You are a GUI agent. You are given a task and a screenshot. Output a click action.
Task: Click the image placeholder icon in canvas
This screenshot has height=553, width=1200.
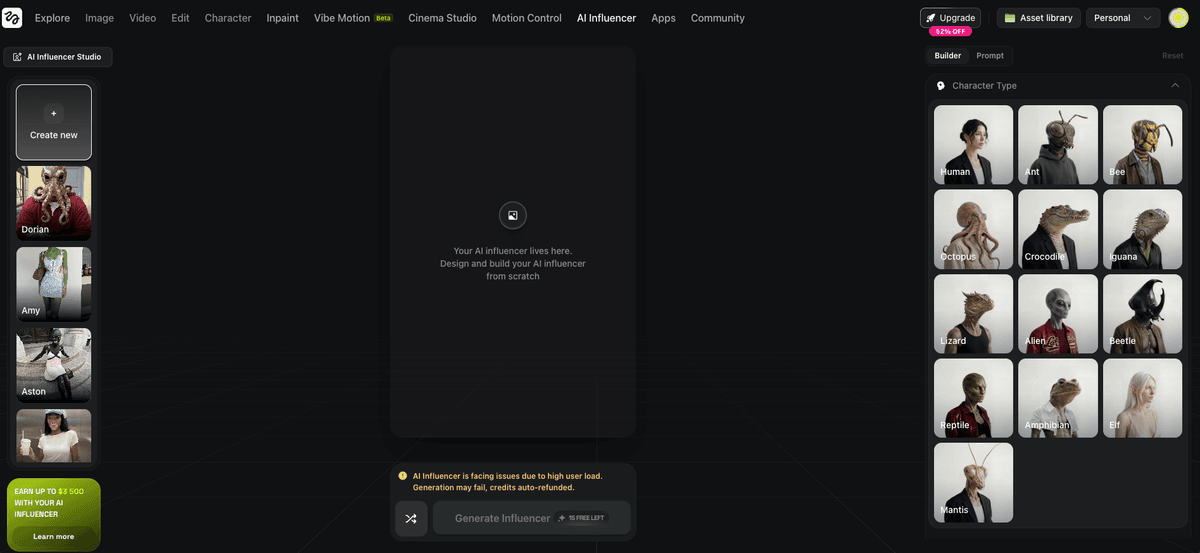512,215
